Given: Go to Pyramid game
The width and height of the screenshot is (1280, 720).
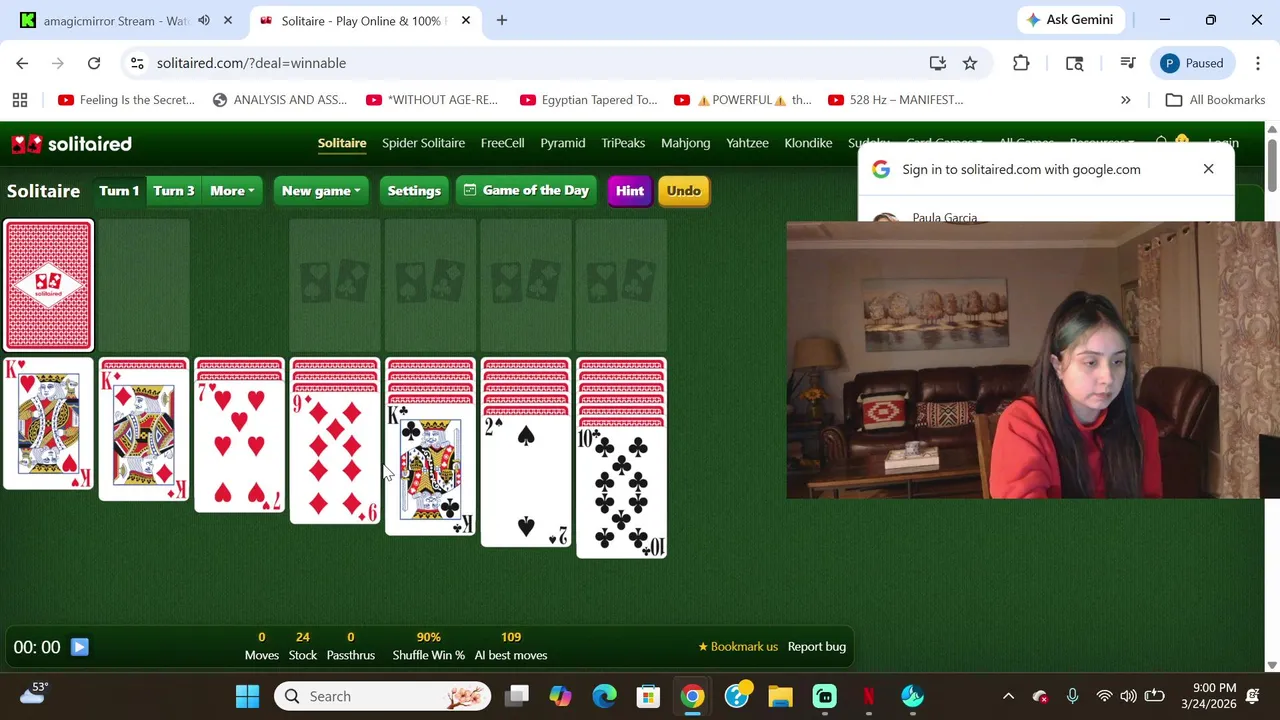Looking at the screenshot, I should click(x=563, y=143).
